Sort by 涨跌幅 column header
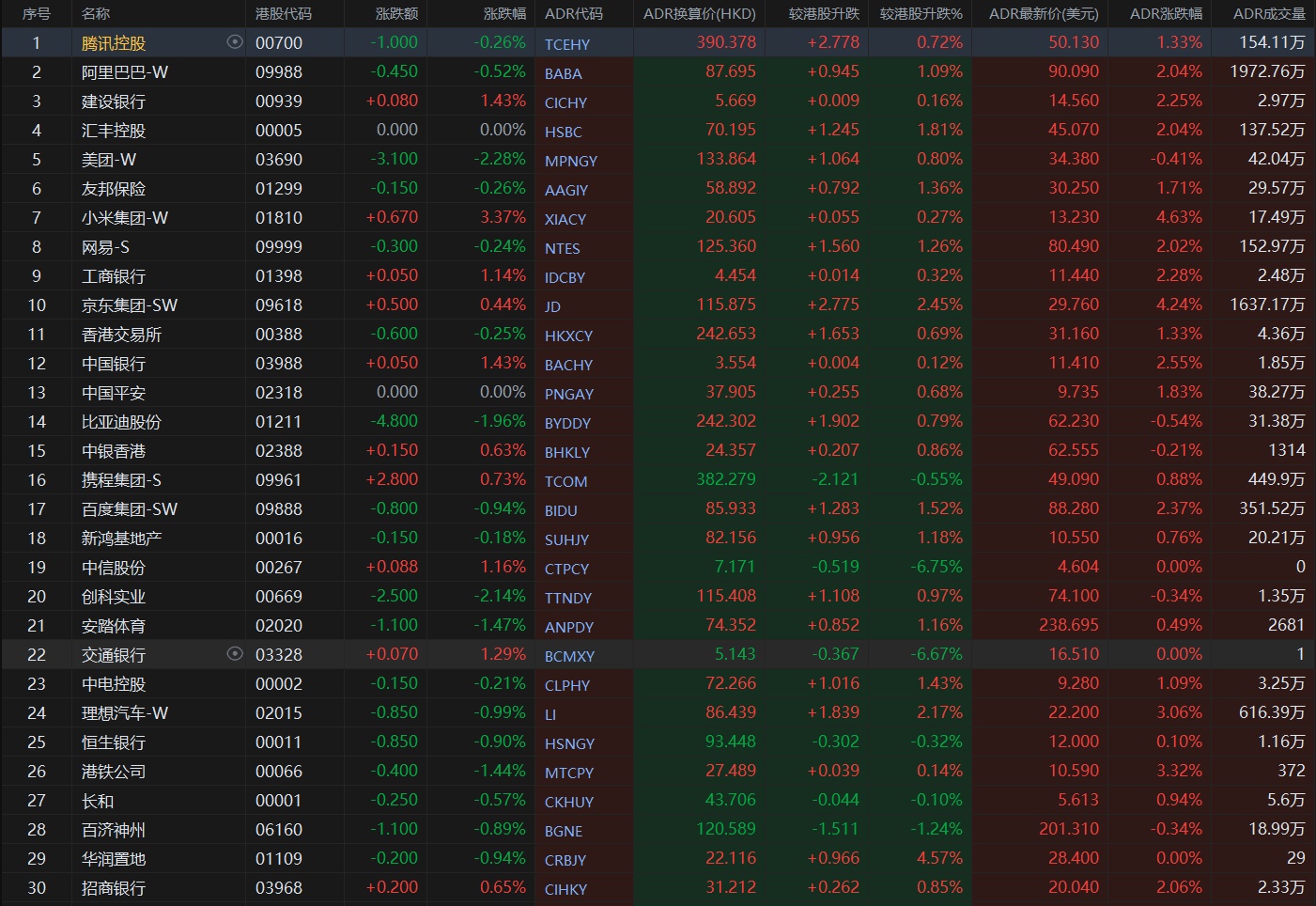Viewport: 1316px width, 906px height. [504, 14]
